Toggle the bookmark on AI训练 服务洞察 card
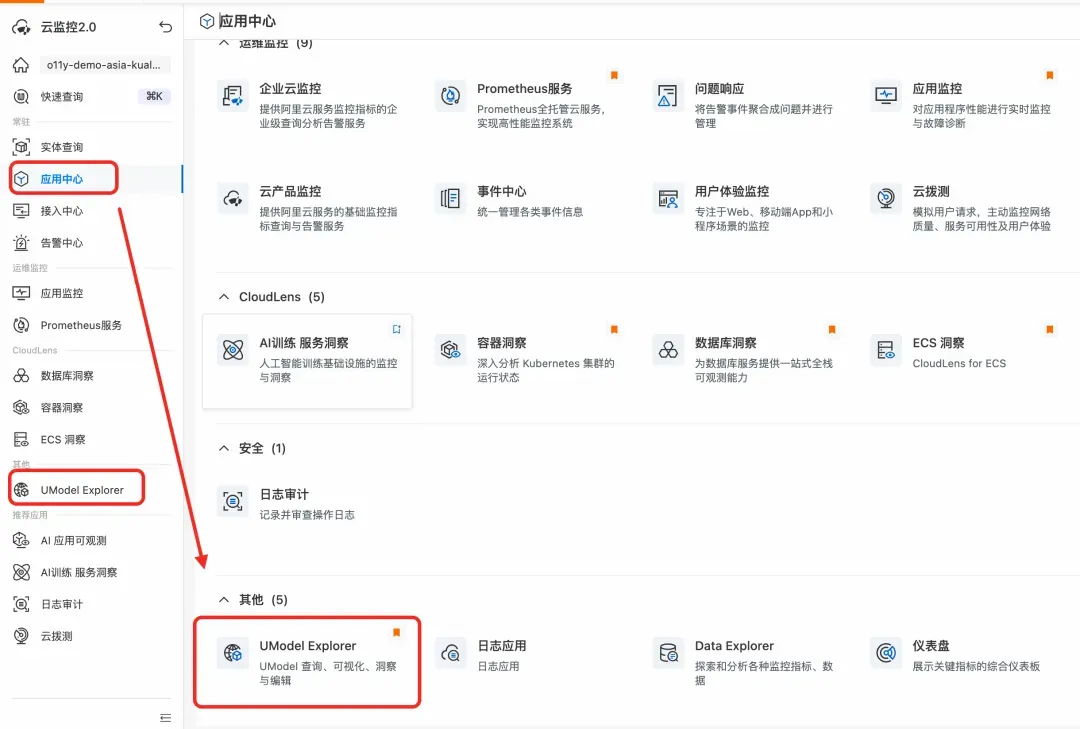Screen dimensions: 1080x729 tap(397, 329)
